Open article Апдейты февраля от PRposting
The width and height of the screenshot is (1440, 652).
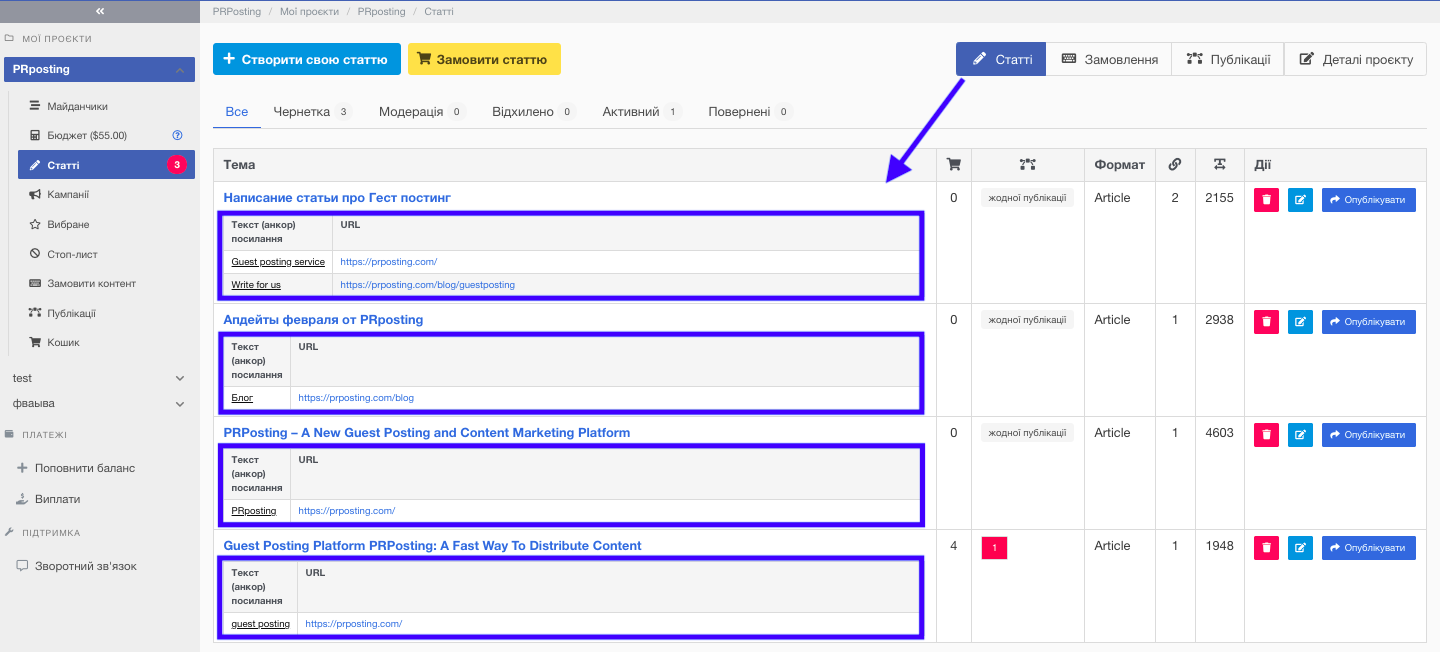point(323,320)
